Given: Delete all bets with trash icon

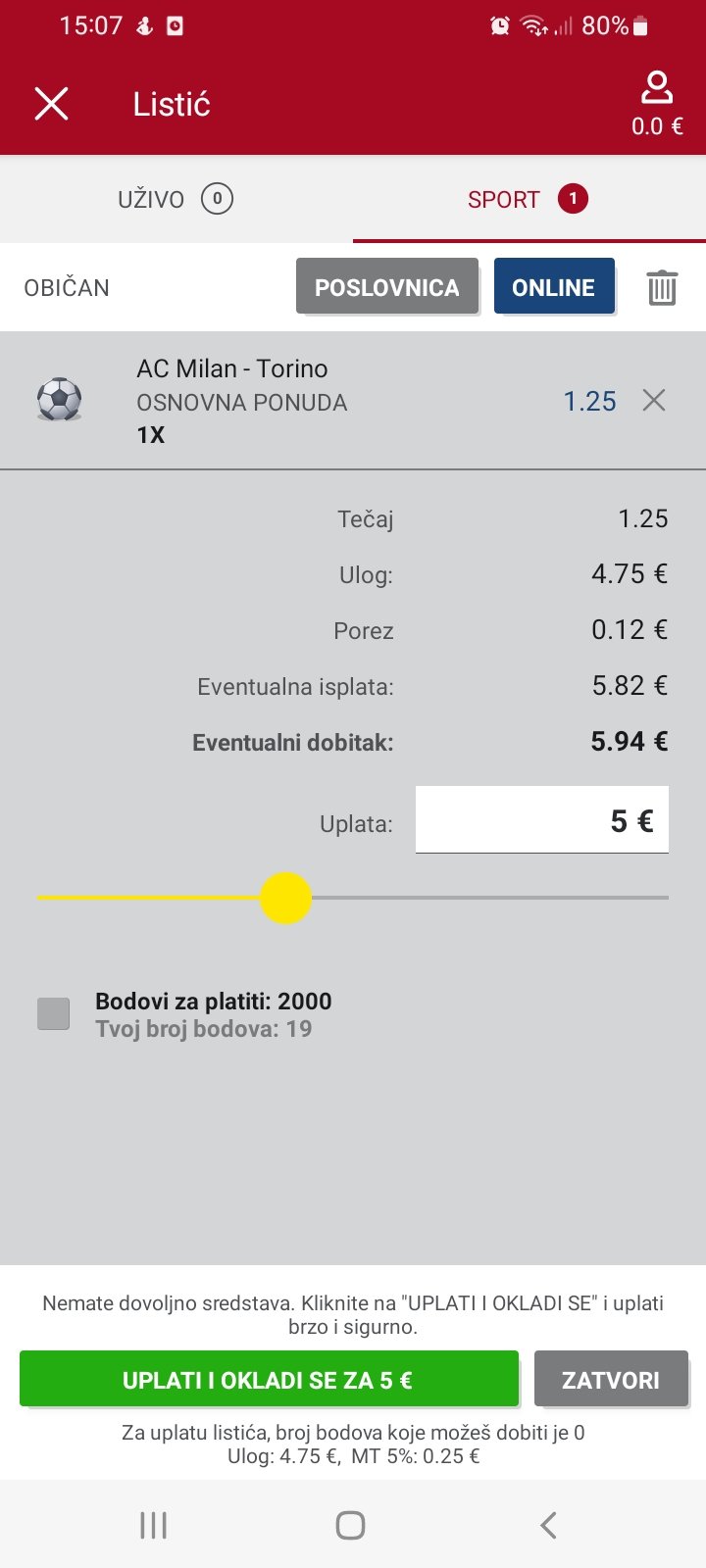Looking at the screenshot, I should (662, 288).
